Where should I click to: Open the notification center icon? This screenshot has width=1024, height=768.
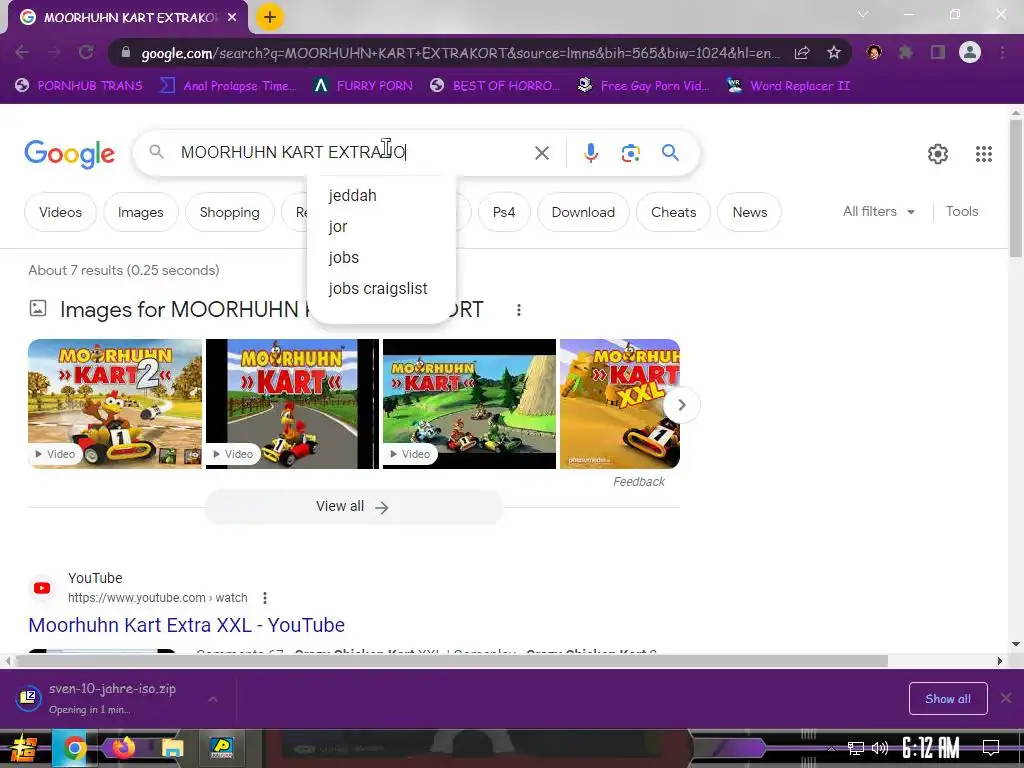pyautogui.click(x=991, y=747)
